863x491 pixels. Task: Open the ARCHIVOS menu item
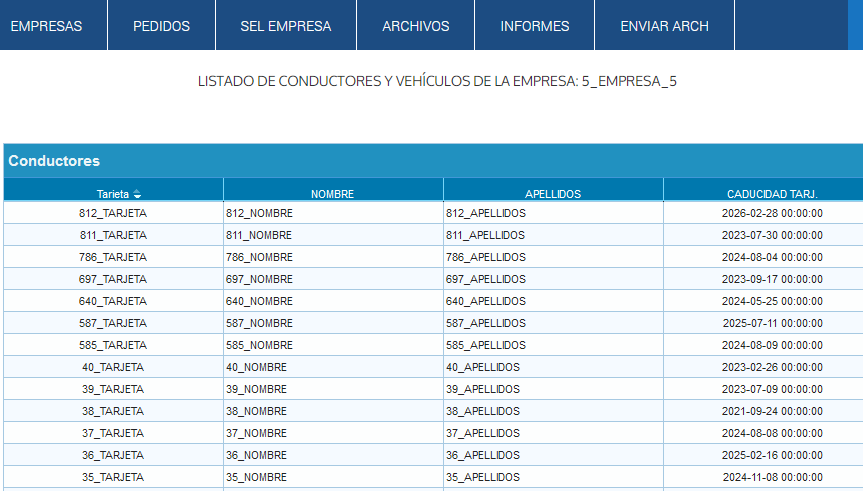point(415,26)
